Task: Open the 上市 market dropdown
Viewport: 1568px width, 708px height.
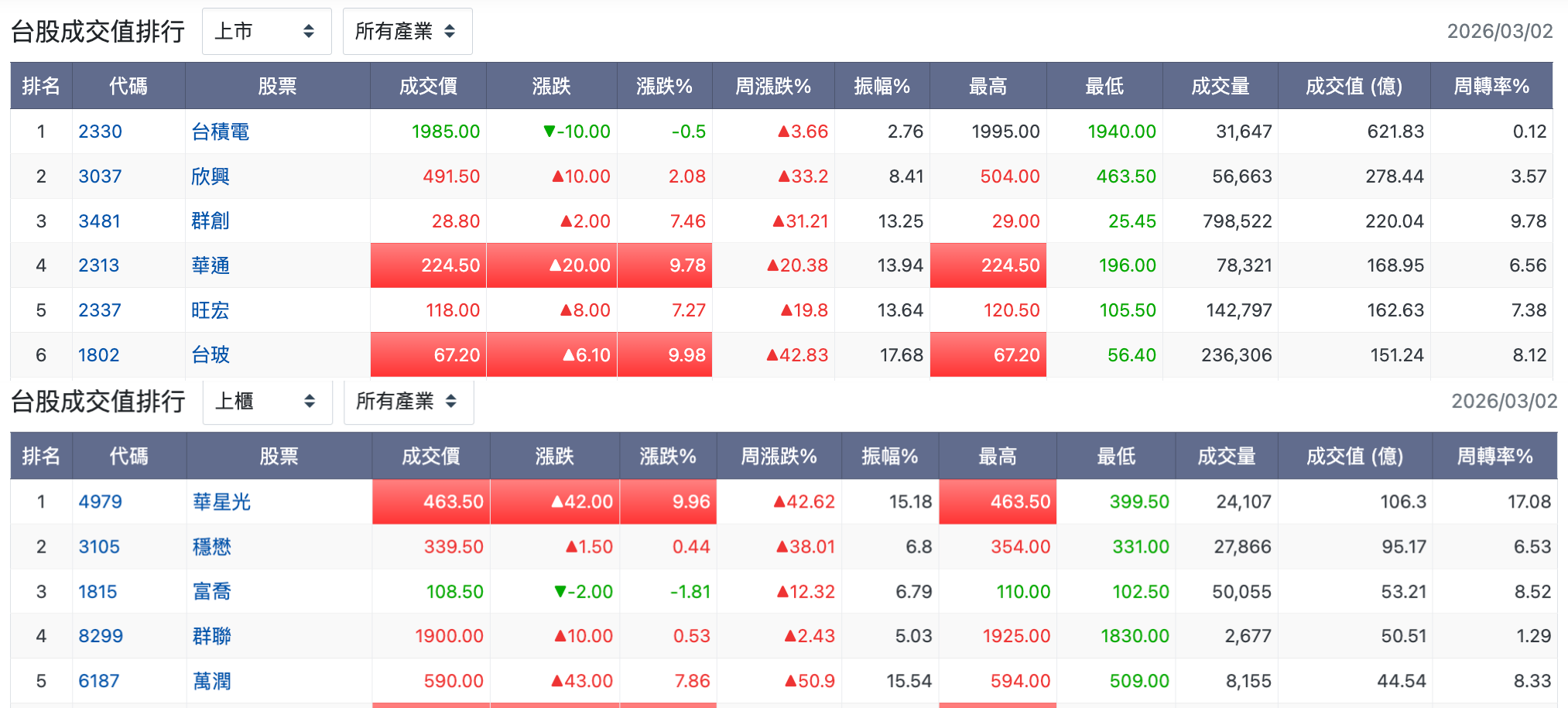Action: [x=266, y=32]
